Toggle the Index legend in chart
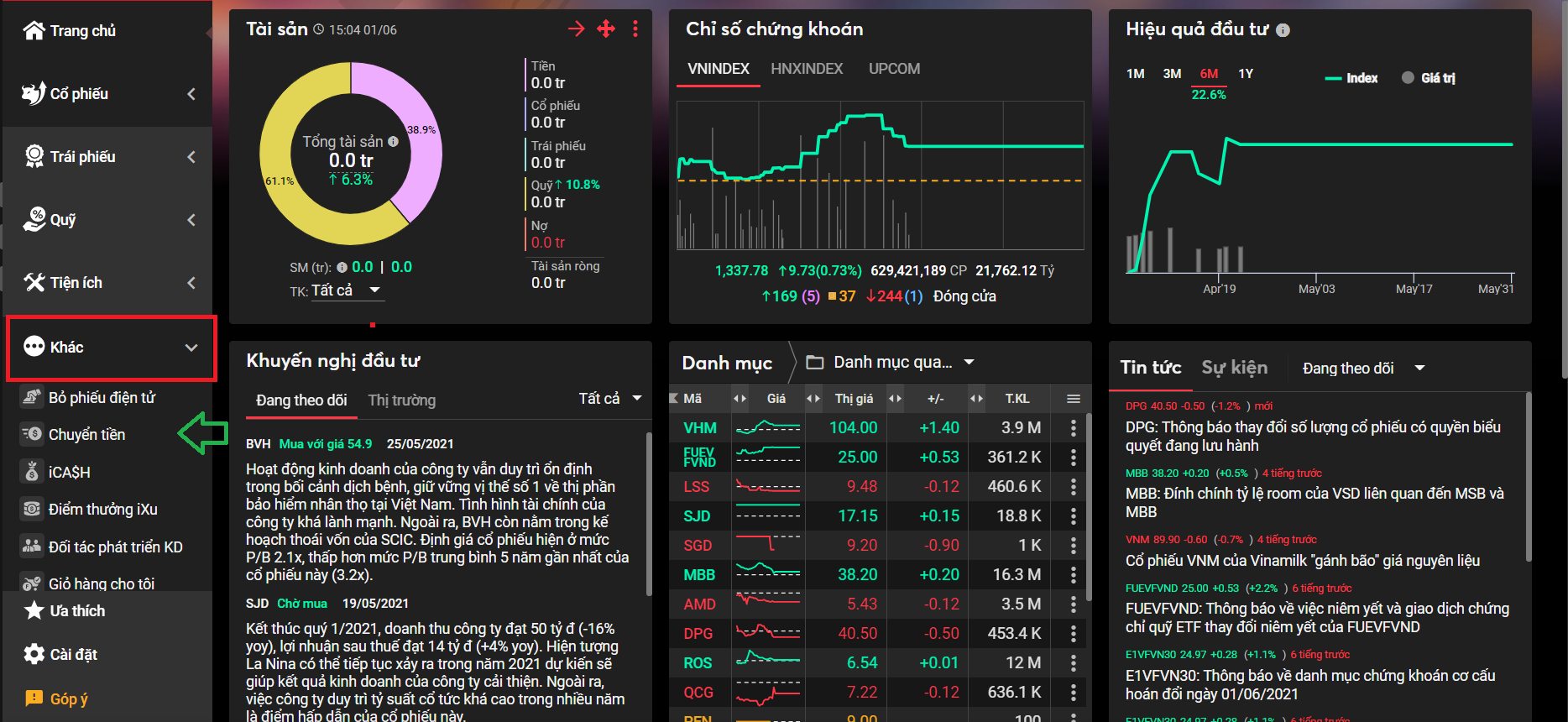The image size is (1568, 722). 1351,78
